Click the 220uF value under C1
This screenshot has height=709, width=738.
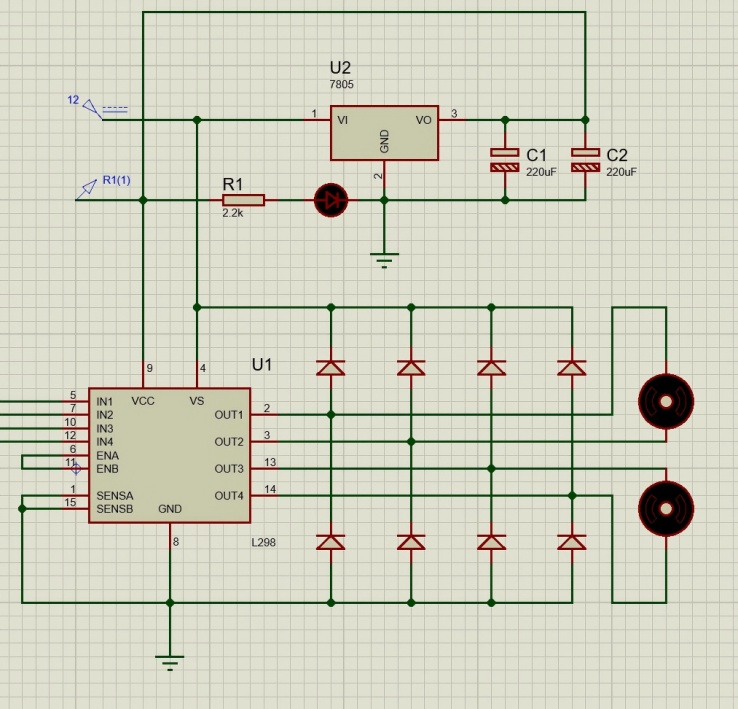(541, 172)
